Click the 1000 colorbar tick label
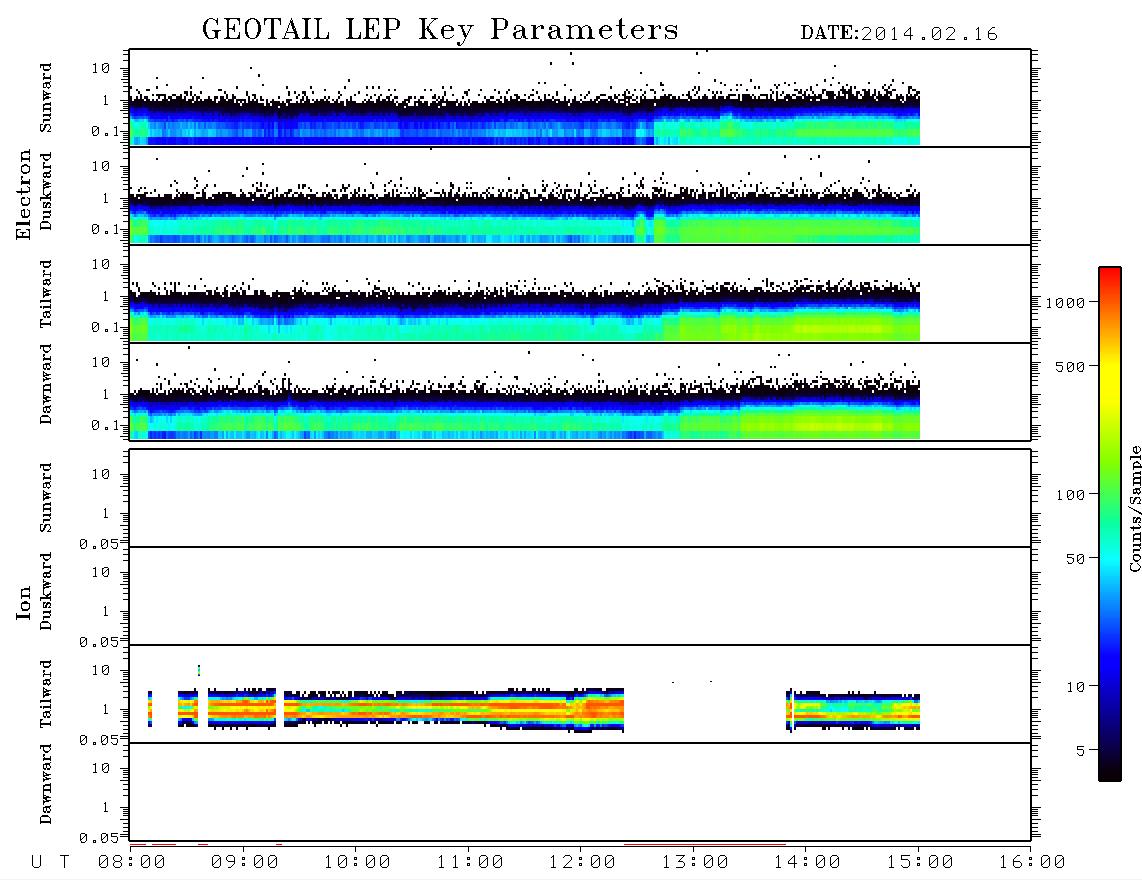Screen dimensions: 1142x880 pos(1066,302)
